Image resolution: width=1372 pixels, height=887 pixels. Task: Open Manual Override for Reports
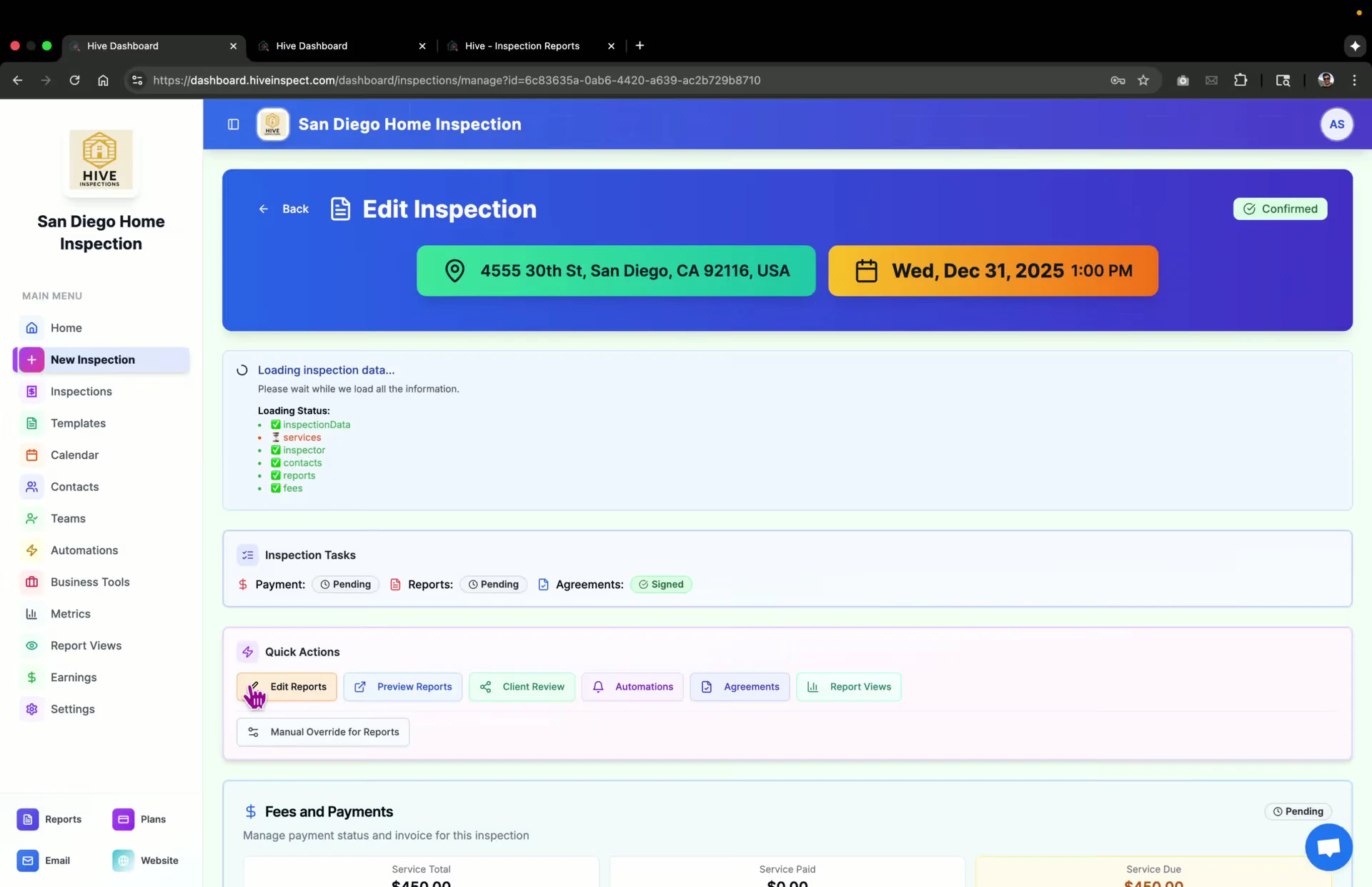tap(323, 732)
